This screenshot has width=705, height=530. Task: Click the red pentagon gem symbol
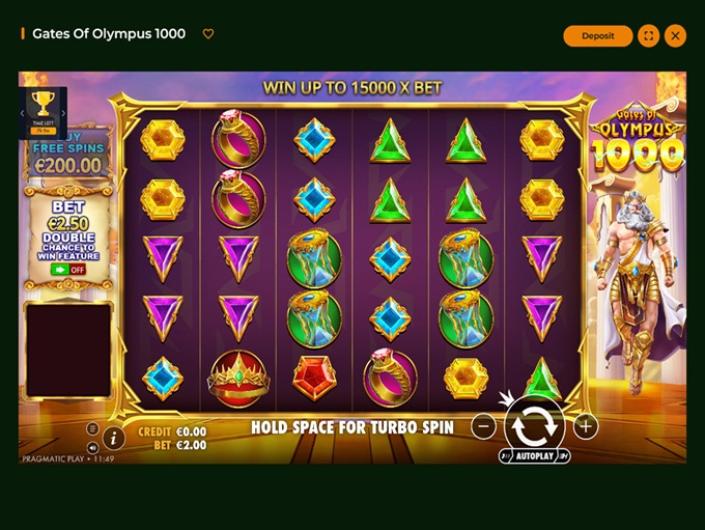click(x=314, y=378)
